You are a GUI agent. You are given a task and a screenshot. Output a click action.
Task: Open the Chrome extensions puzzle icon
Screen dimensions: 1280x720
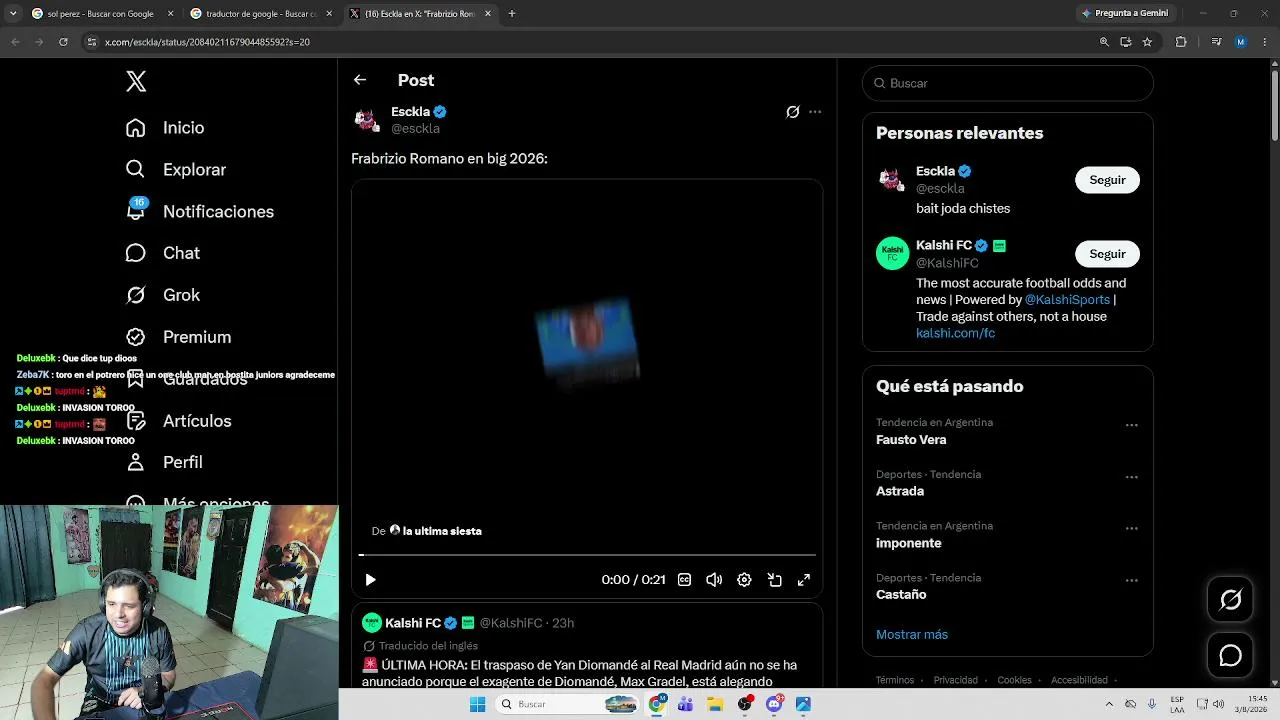pyautogui.click(x=1181, y=42)
